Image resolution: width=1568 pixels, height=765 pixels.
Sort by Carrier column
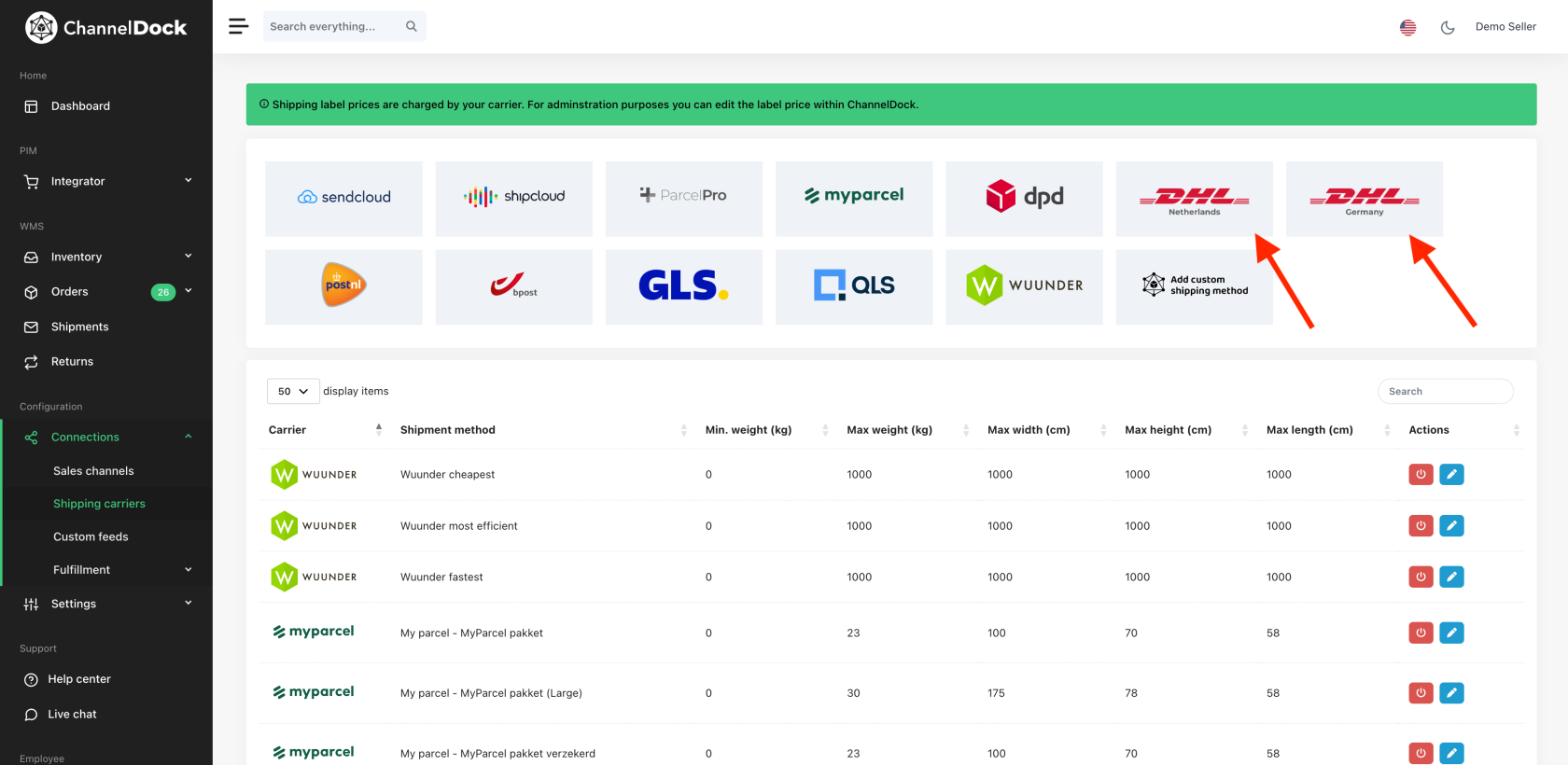tap(325, 430)
